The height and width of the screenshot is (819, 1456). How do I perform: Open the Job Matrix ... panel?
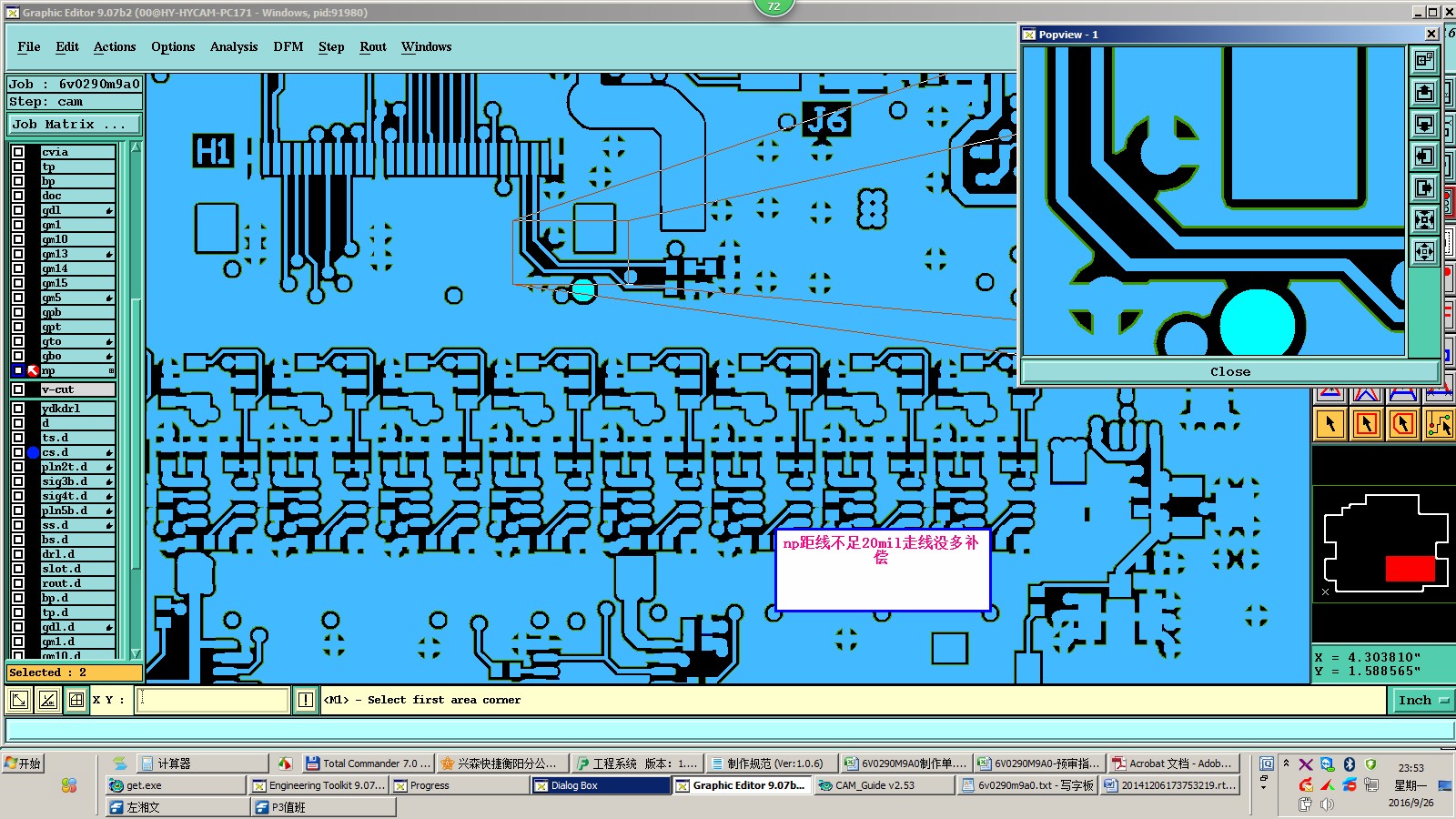coord(76,125)
